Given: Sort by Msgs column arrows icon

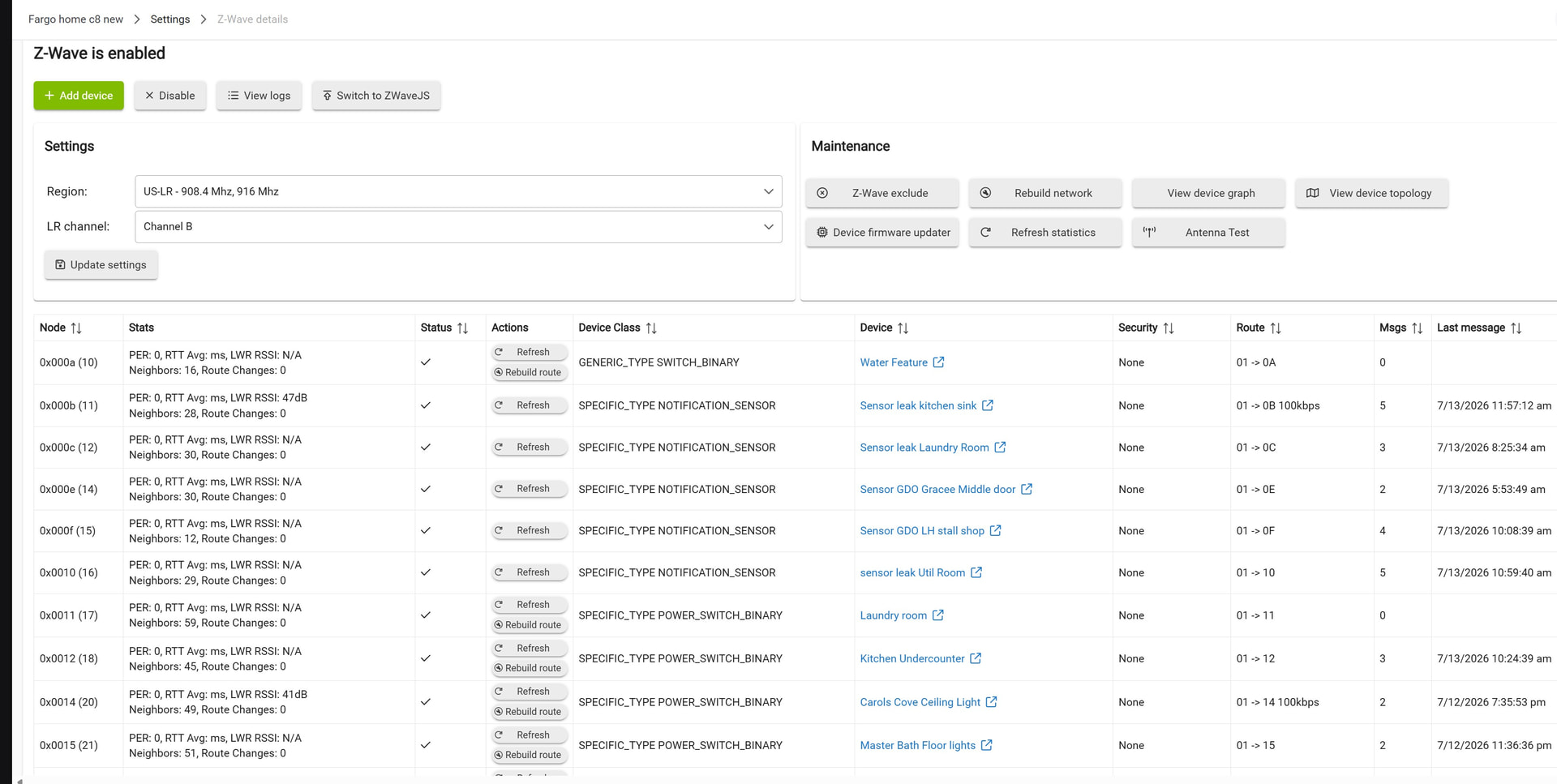Looking at the screenshot, I should pyautogui.click(x=1418, y=328).
